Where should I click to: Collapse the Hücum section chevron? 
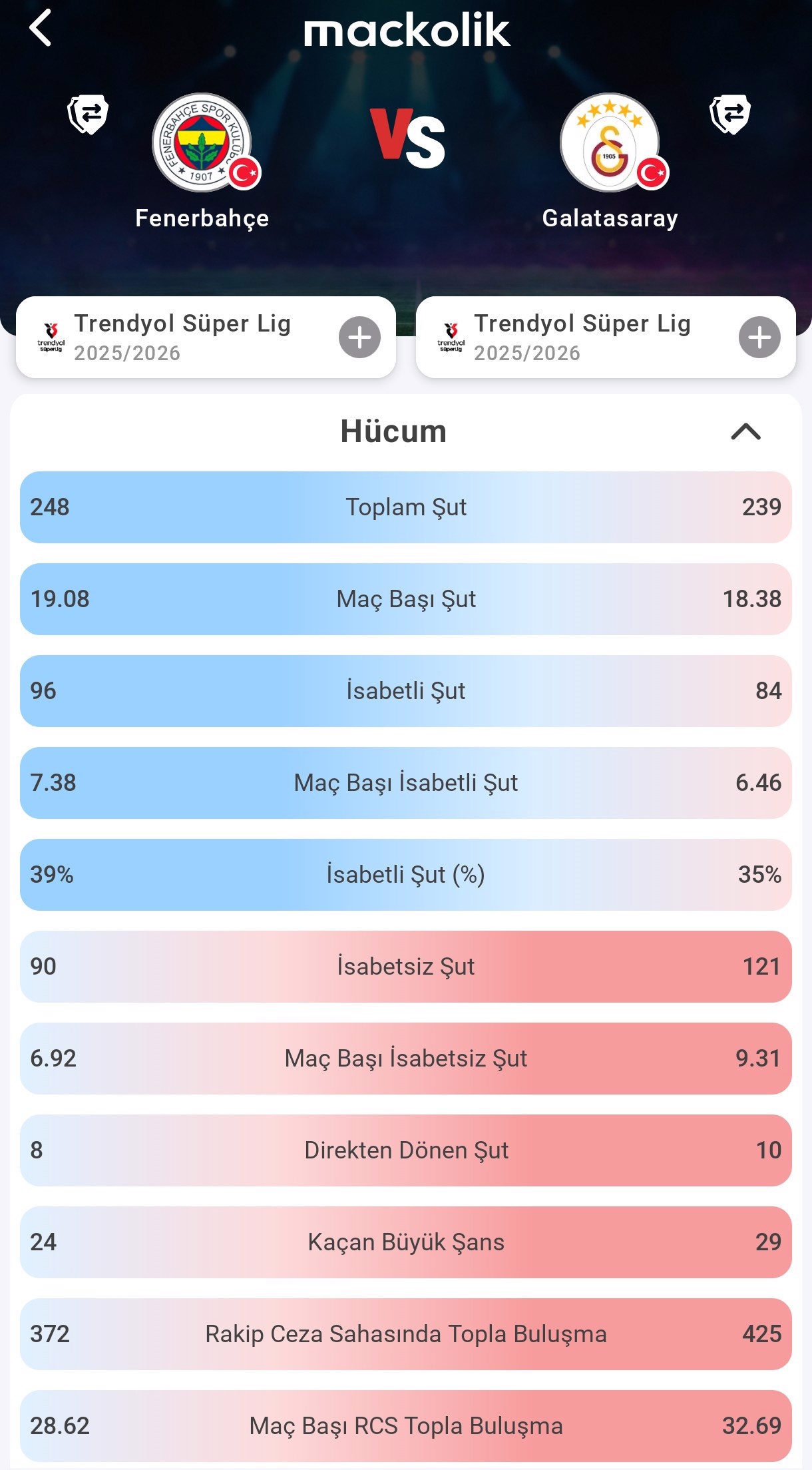point(745,431)
